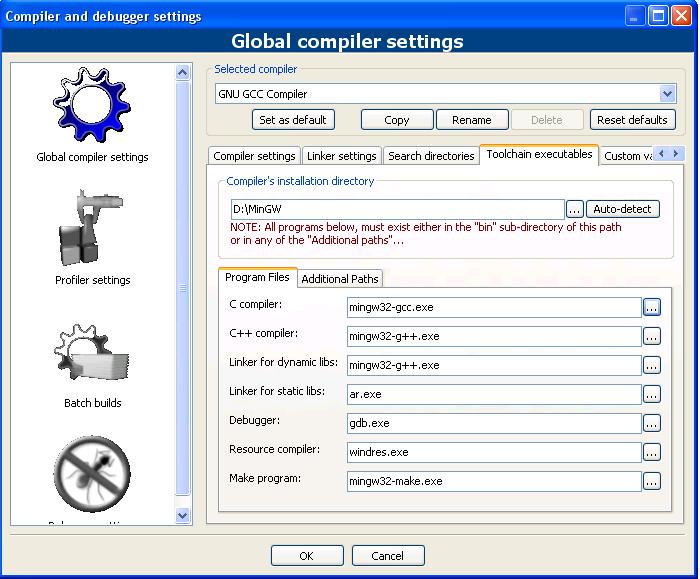Image resolution: width=700 pixels, height=579 pixels.
Task: Select the Toolchain executables tab
Action: click(x=539, y=154)
